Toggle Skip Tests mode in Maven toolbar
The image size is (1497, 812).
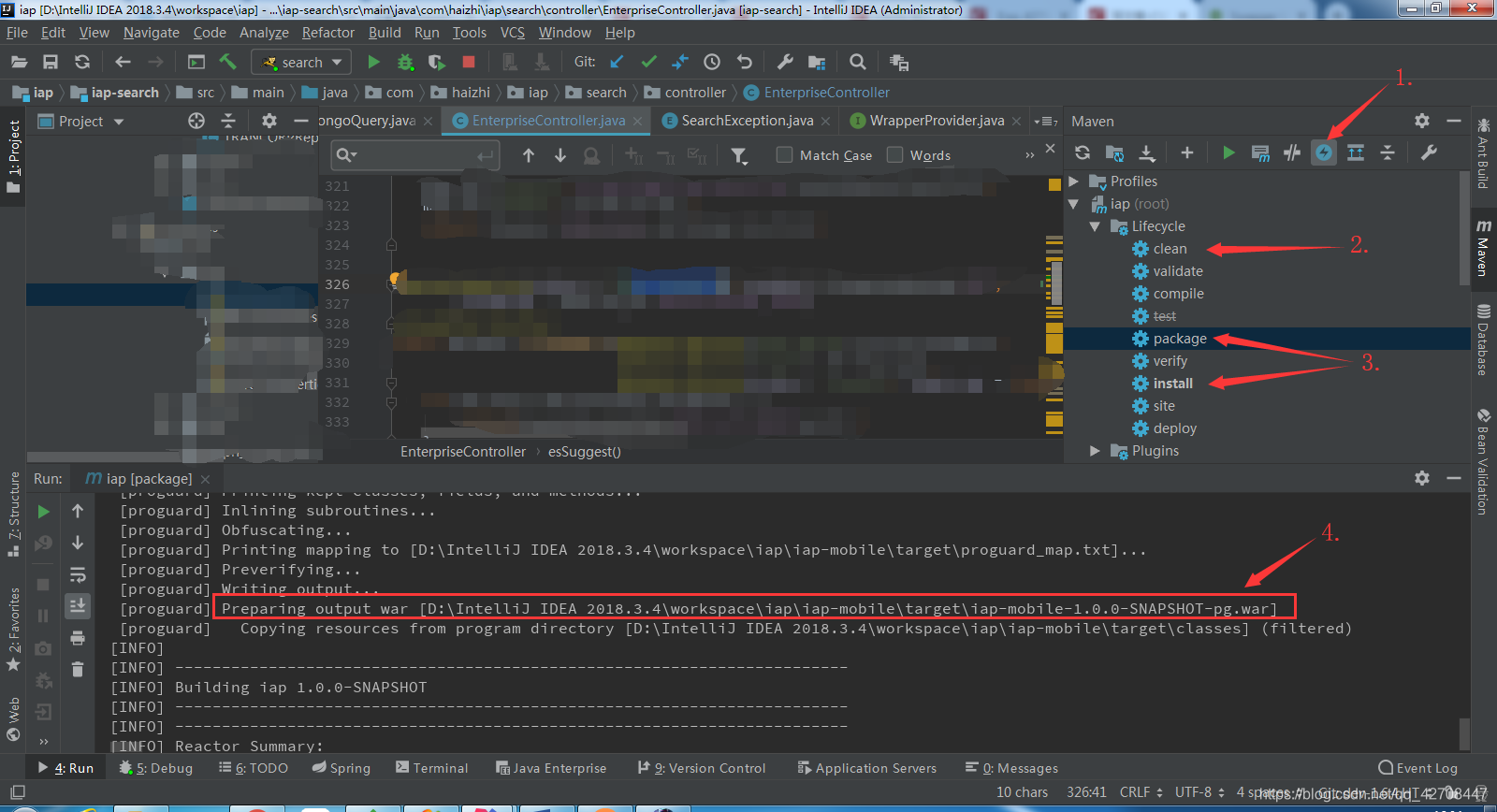point(1324,152)
